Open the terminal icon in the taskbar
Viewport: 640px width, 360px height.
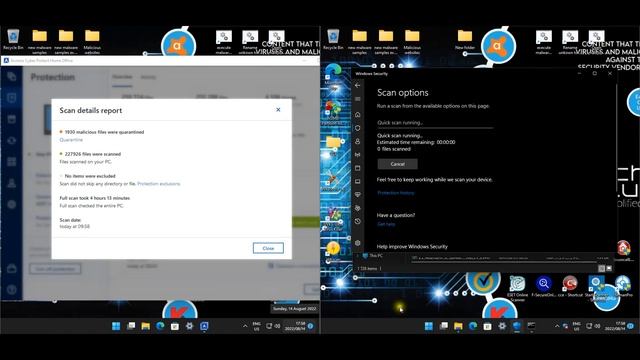tap(531, 326)
